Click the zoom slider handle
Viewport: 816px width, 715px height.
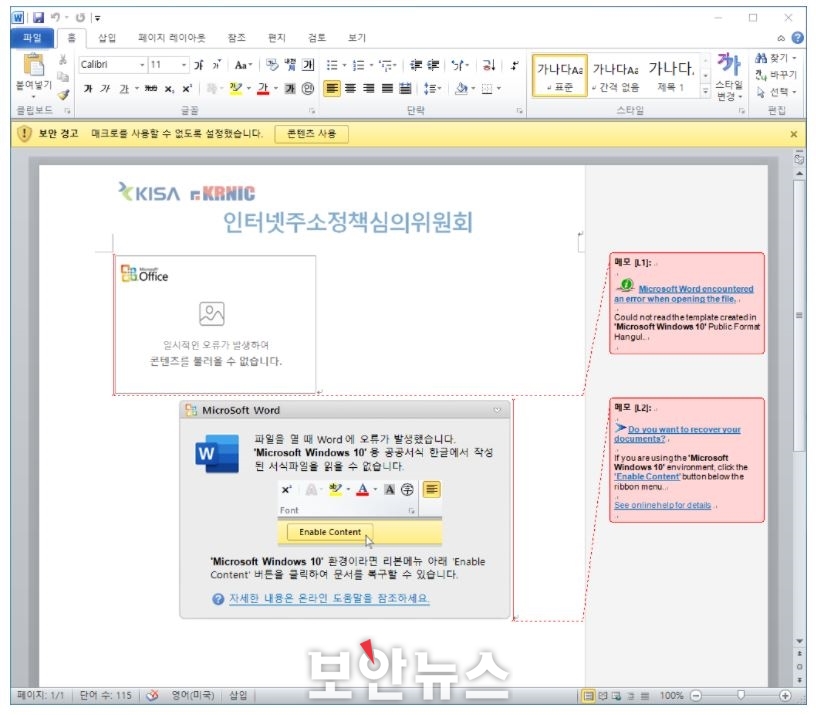[x=741, y=695]
